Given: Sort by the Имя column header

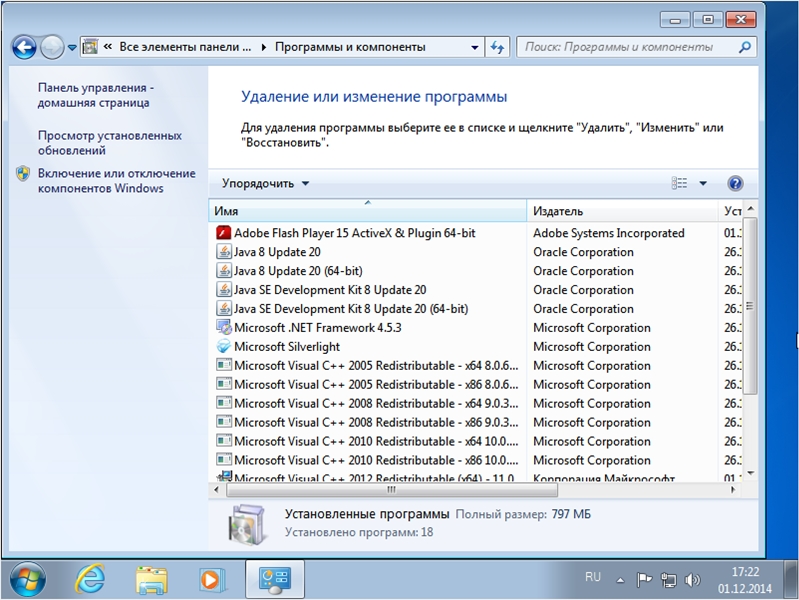Looking at the screenshot, I should pos(367,211).
